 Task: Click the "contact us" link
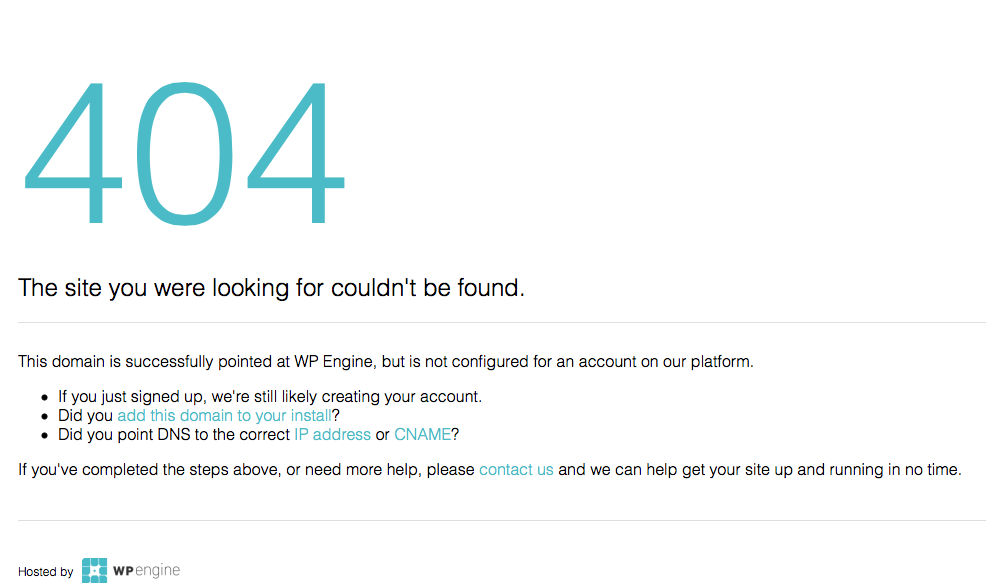(x=516, y=469)
